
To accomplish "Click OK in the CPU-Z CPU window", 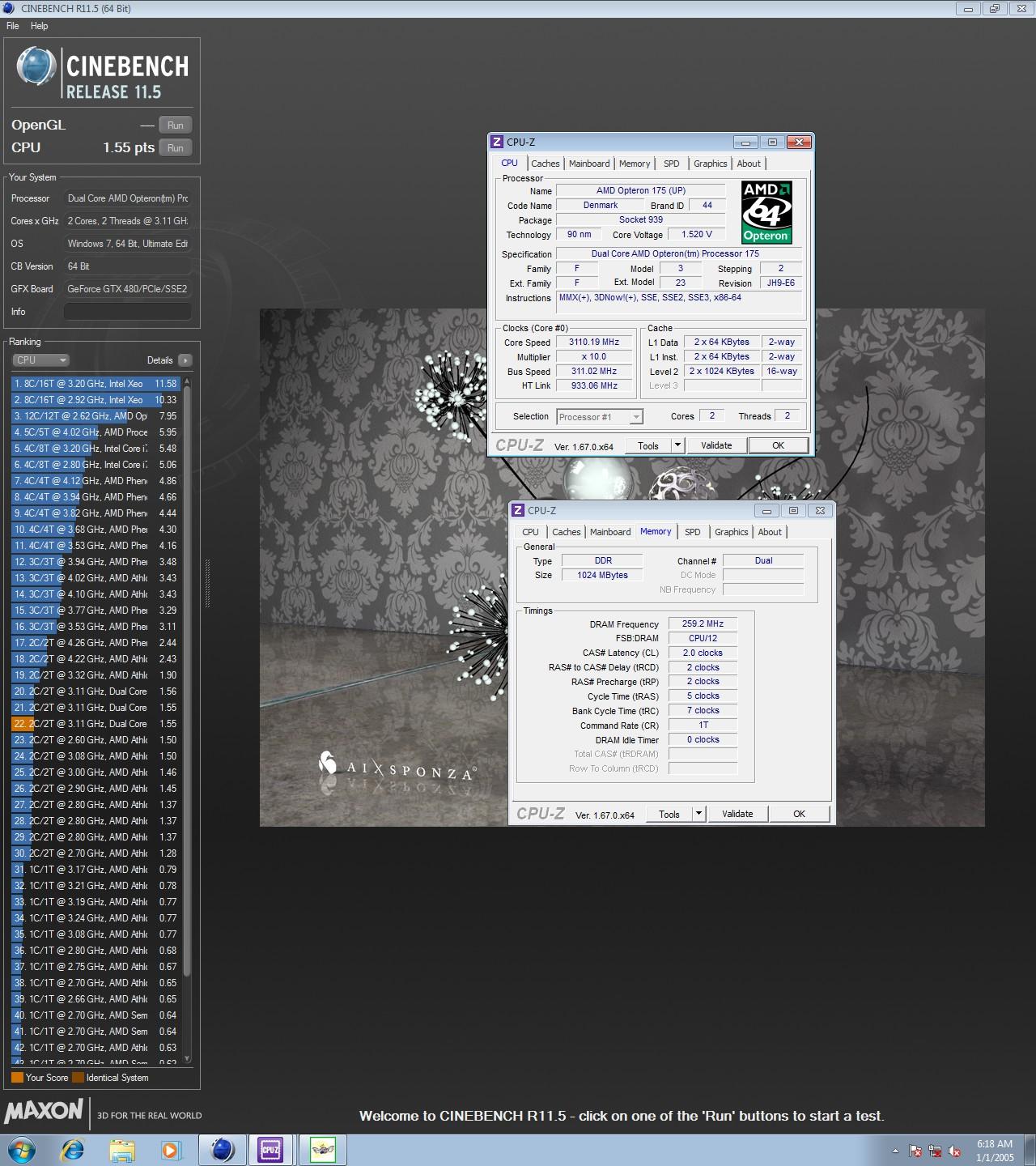I will pos(779,445).
